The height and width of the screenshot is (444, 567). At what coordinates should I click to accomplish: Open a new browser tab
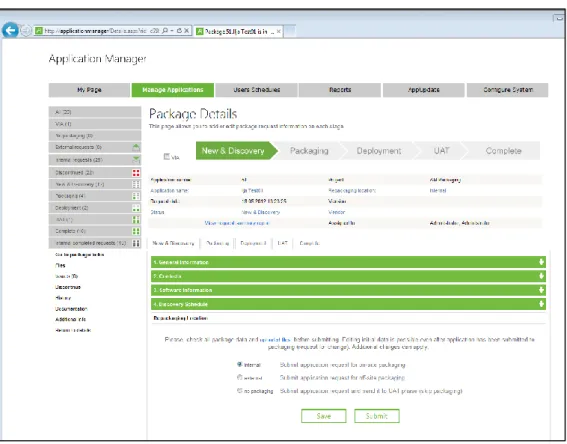click(290, 31)
